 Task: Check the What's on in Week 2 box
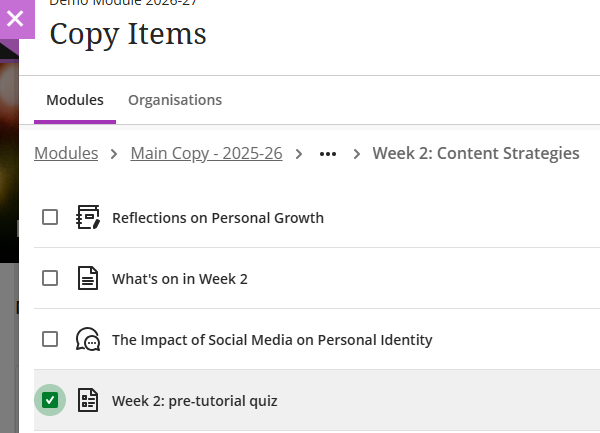(x=50, y=278)
